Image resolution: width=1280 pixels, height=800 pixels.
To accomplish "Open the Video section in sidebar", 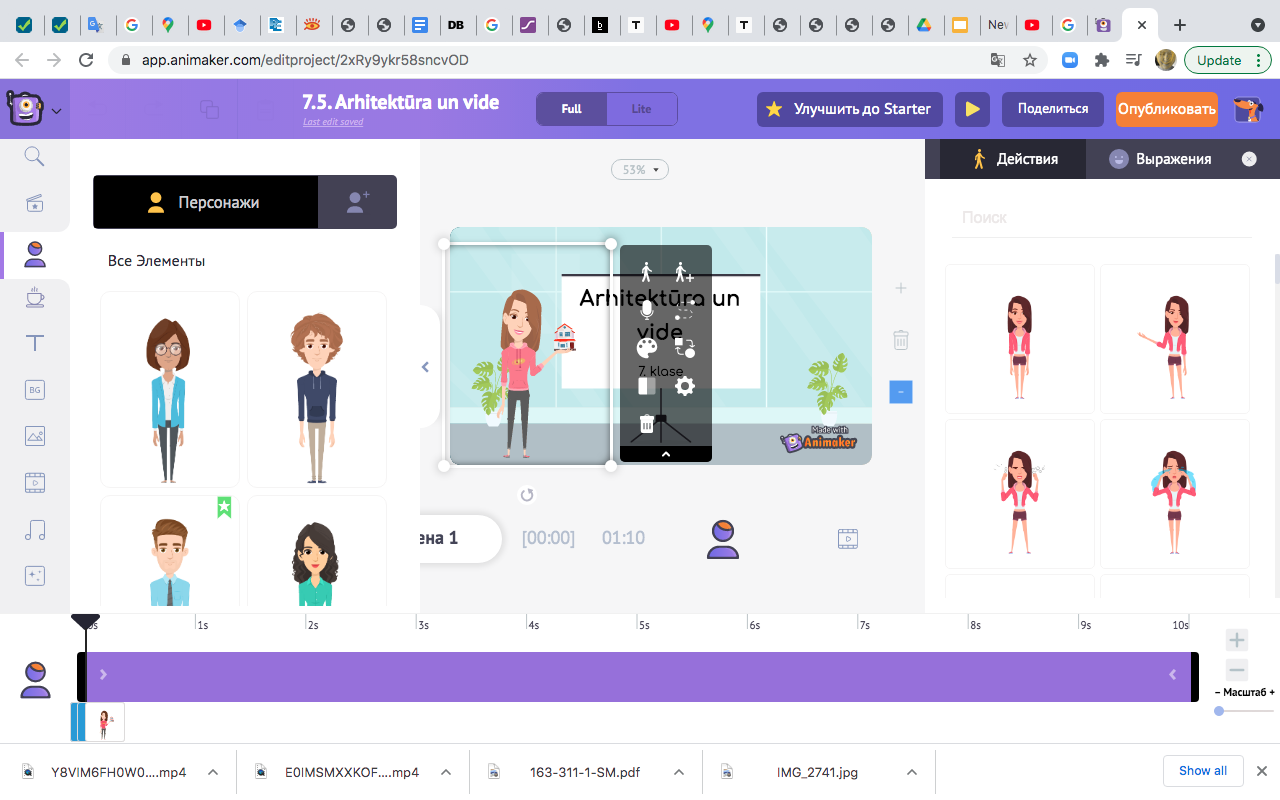I will tap(35, 482).
